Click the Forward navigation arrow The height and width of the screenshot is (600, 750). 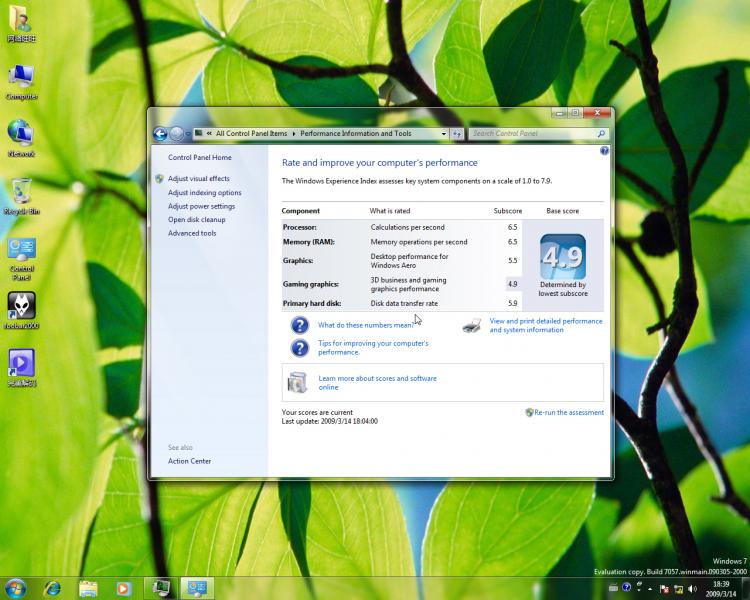pyautogui.click(x=176, y=134)
